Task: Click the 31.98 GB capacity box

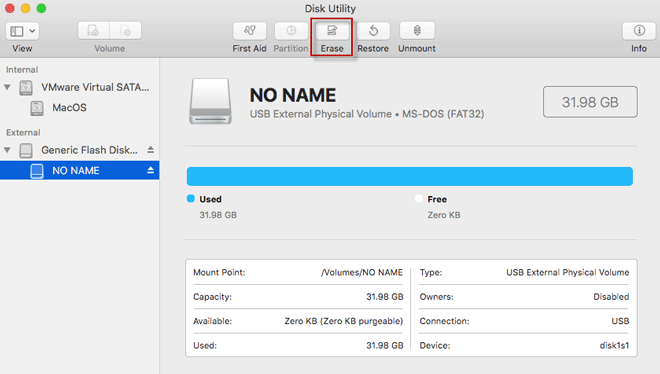Action: click(x=590, y=102)
